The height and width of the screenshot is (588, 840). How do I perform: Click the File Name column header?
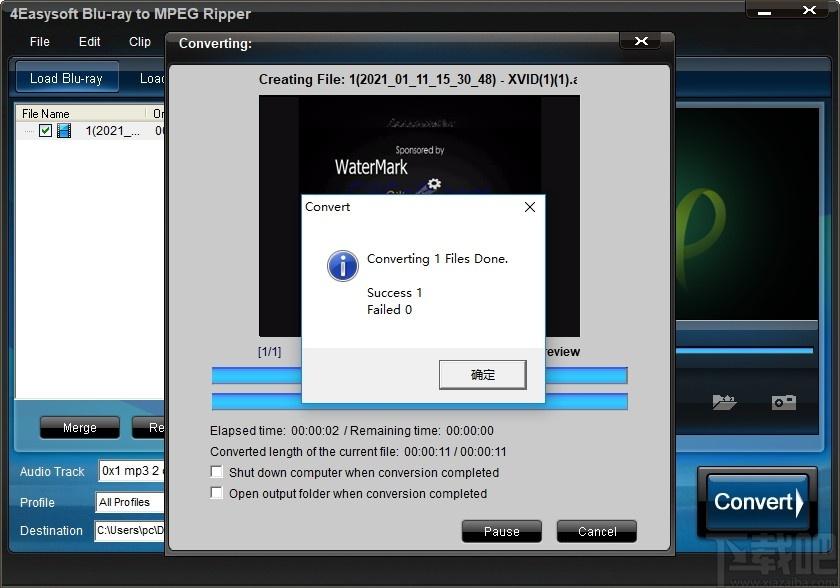point(80,114)
